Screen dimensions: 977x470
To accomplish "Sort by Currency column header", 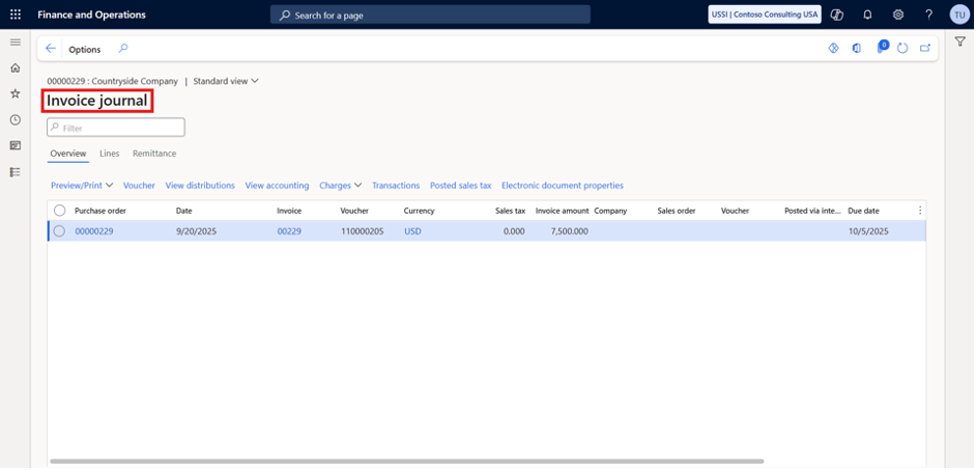I will coord(419,211).
